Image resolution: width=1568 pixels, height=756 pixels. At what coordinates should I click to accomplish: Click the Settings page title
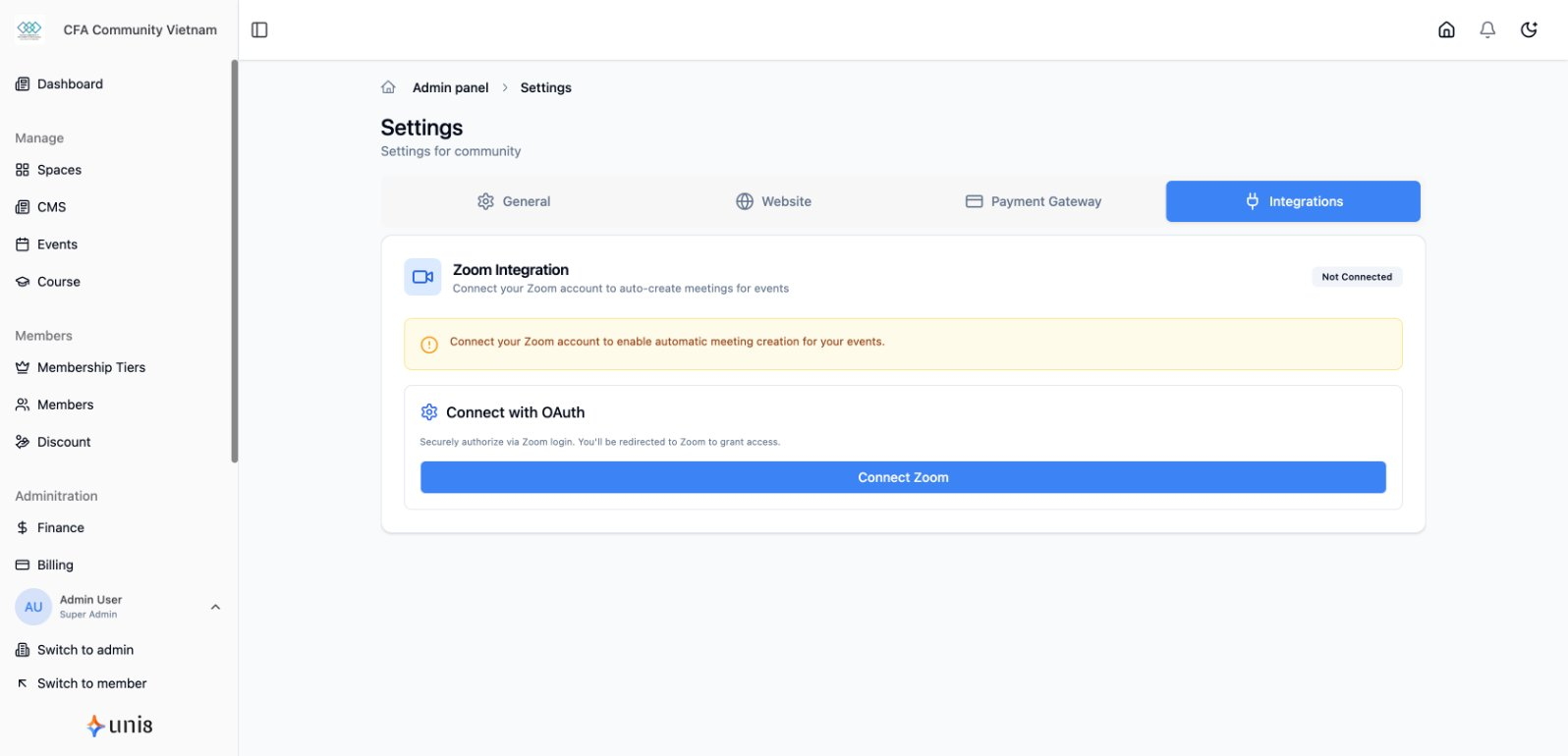421,128
